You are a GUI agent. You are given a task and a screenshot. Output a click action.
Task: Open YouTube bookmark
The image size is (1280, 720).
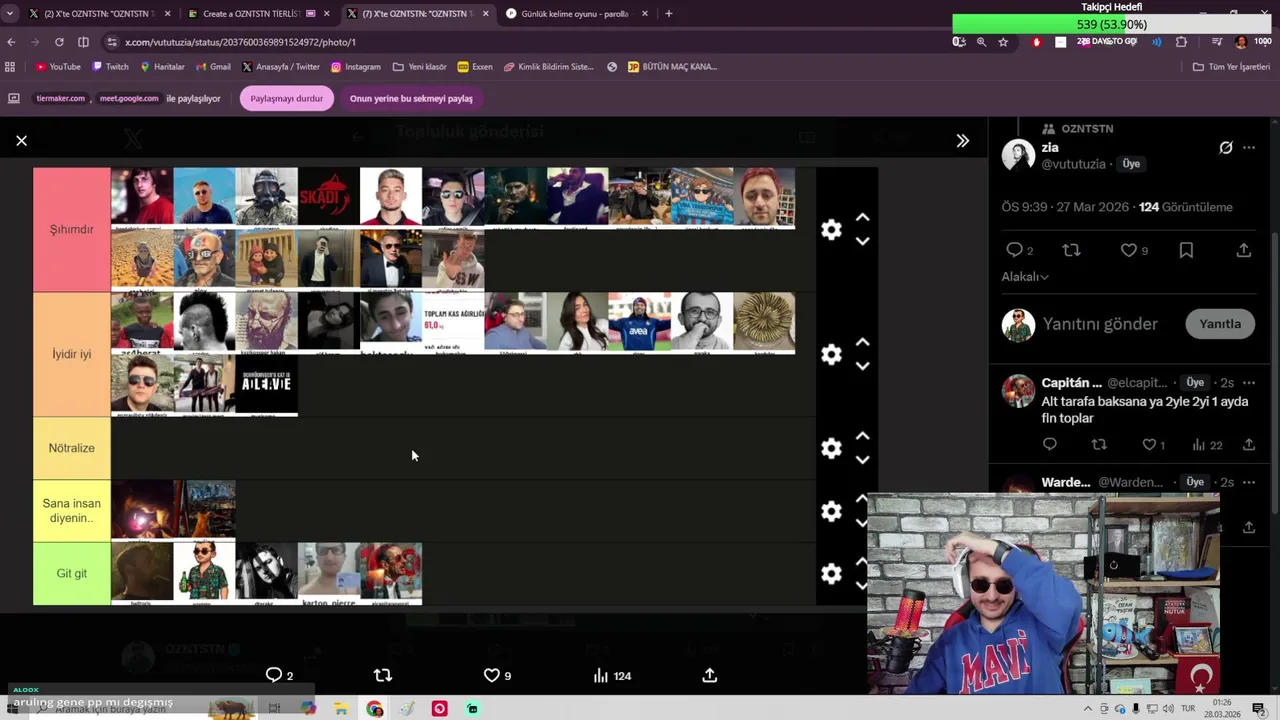coord(58,67)
